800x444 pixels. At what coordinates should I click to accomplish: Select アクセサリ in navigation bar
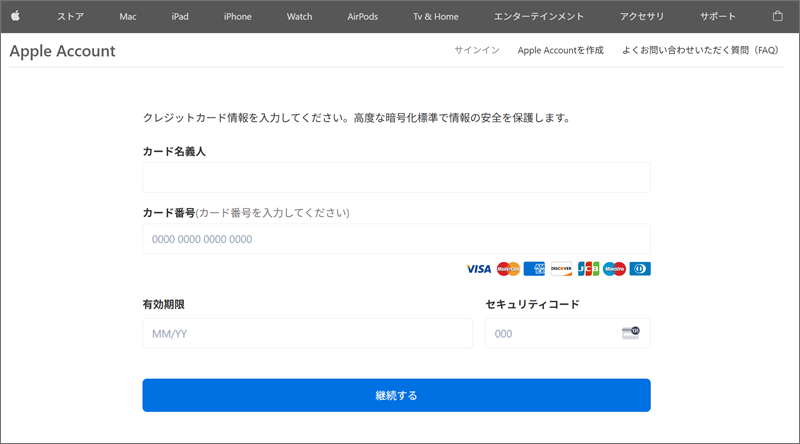coord(642,16)
